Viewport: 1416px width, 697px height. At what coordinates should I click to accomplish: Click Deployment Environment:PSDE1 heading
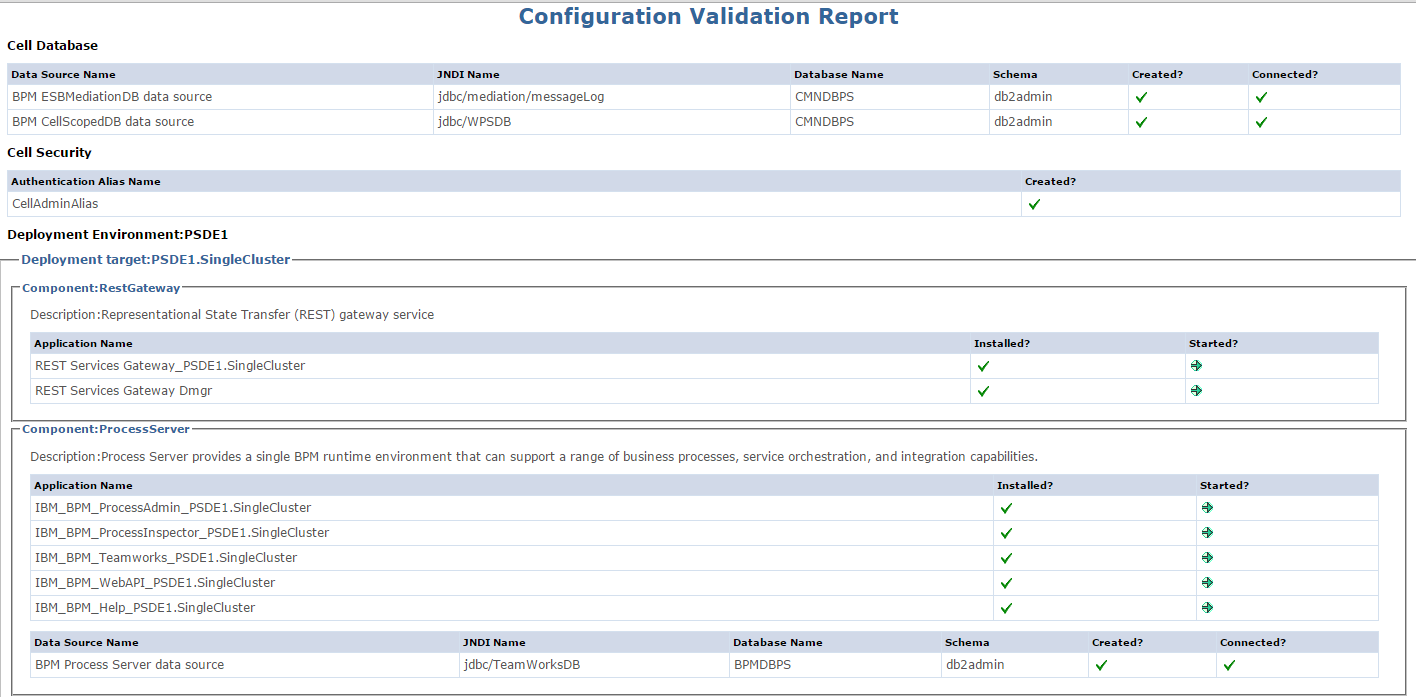pos(118,235)
